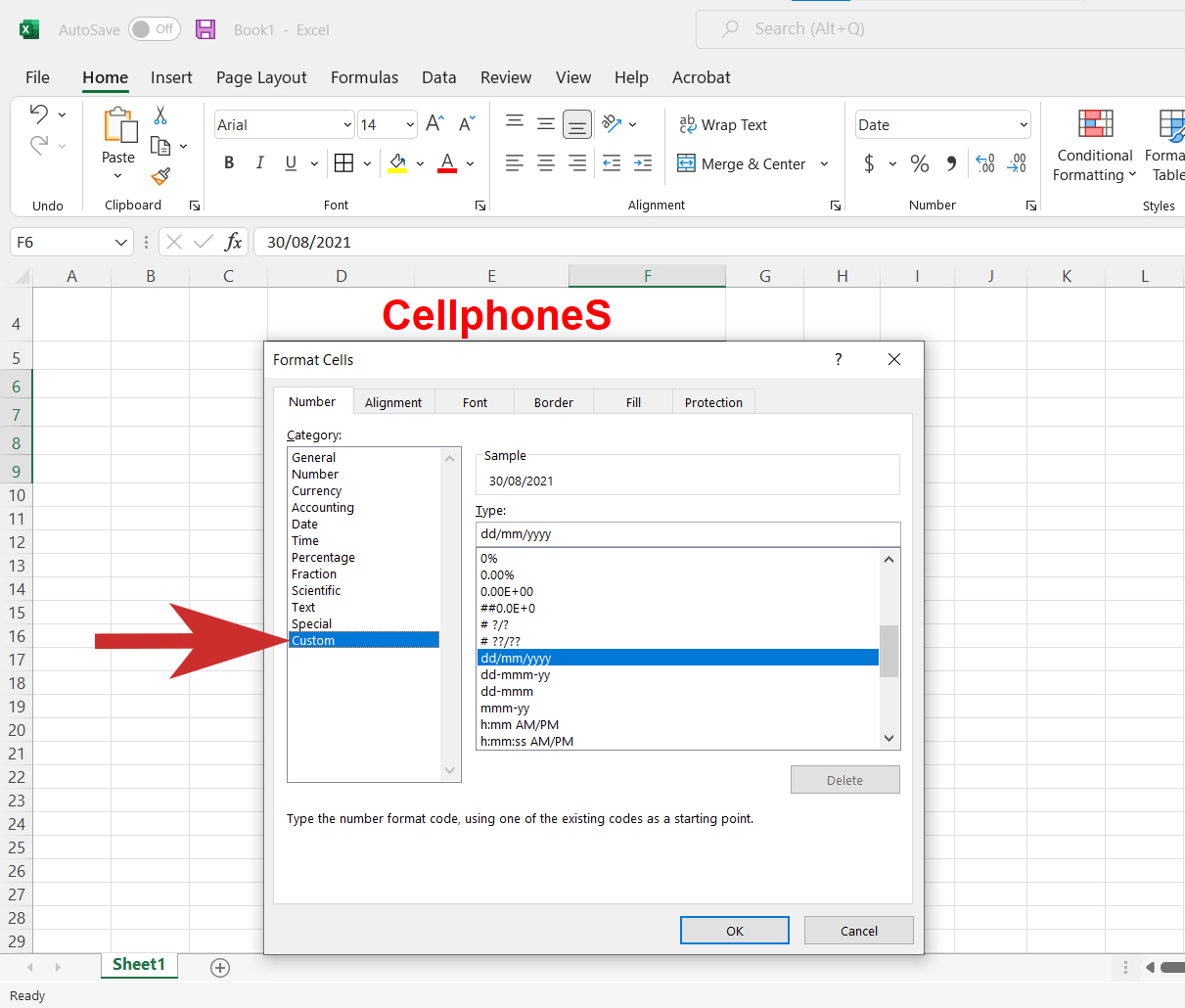Click the Percent Style icon
This screenshot has width=1185, height=1008.
tap(919, 163)
